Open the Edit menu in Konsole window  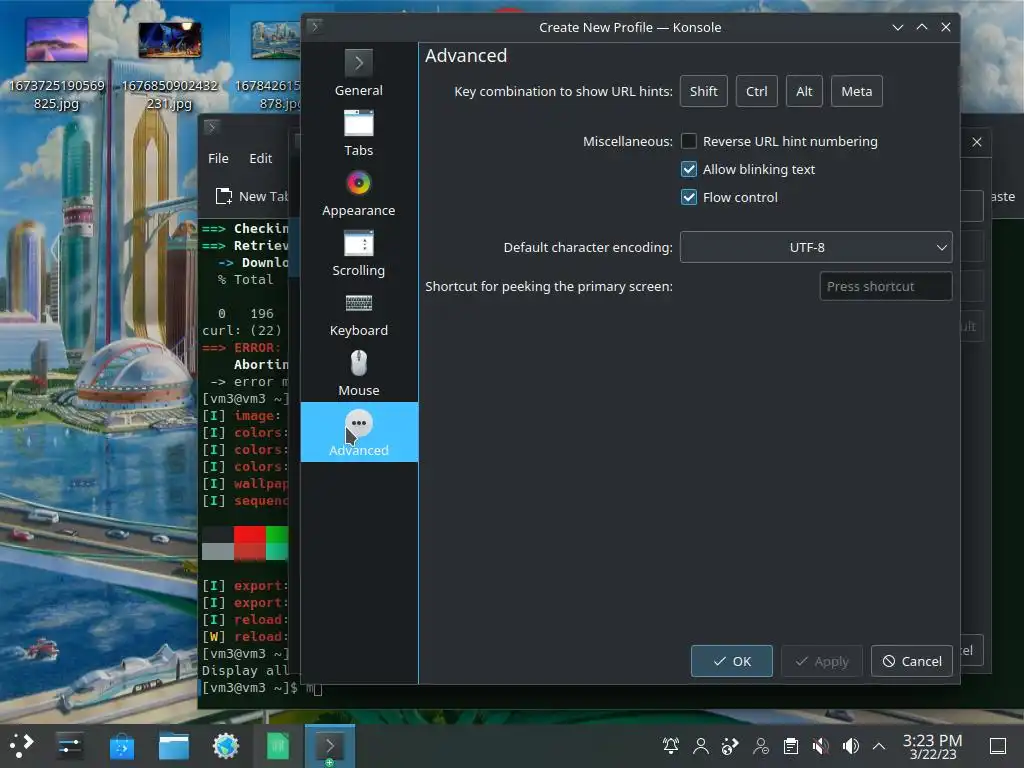[261, 158]
